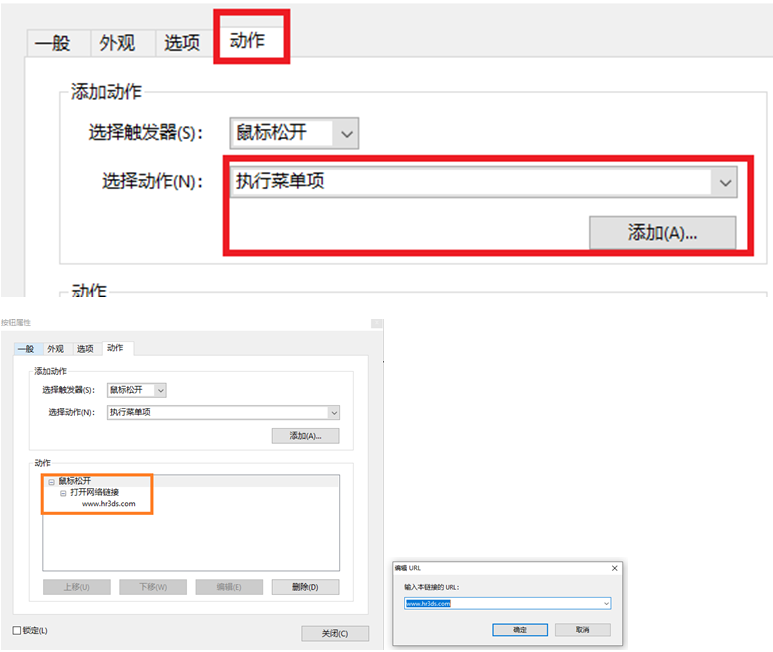Select 动作 tab in the enlarged panel
The height and width of the screenshot is (652, 773).
click(x=248, y=40)
